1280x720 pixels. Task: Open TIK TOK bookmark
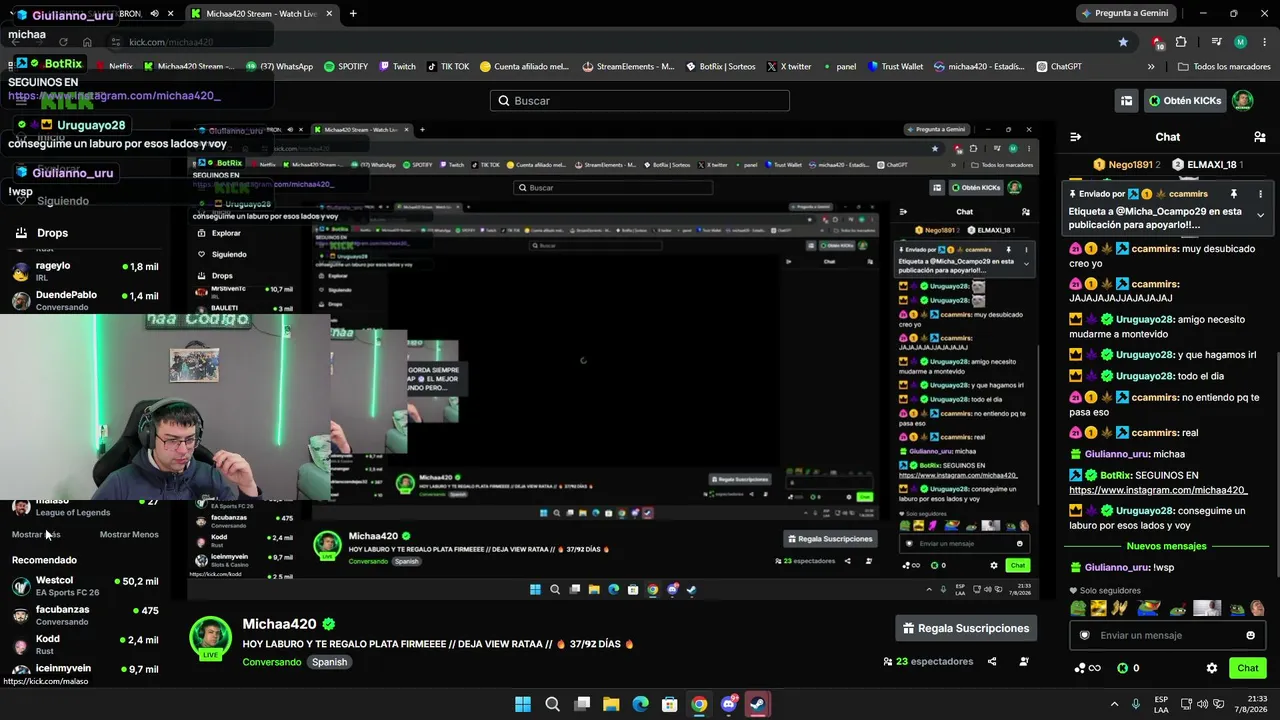coord(448,67)
